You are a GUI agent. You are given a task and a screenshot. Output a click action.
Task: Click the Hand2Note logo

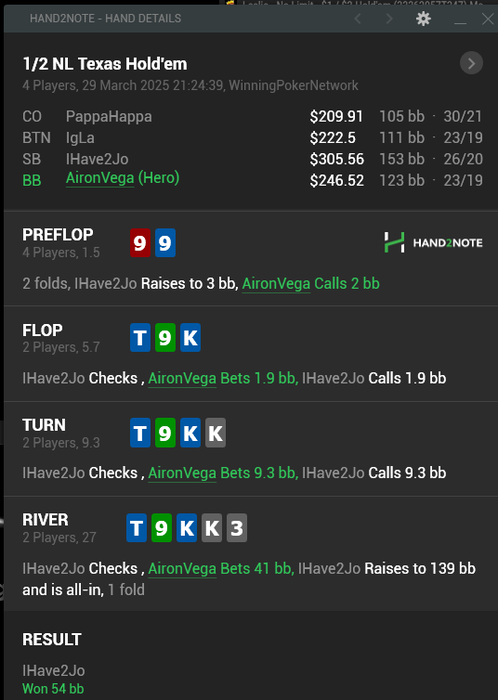[433, 242]
